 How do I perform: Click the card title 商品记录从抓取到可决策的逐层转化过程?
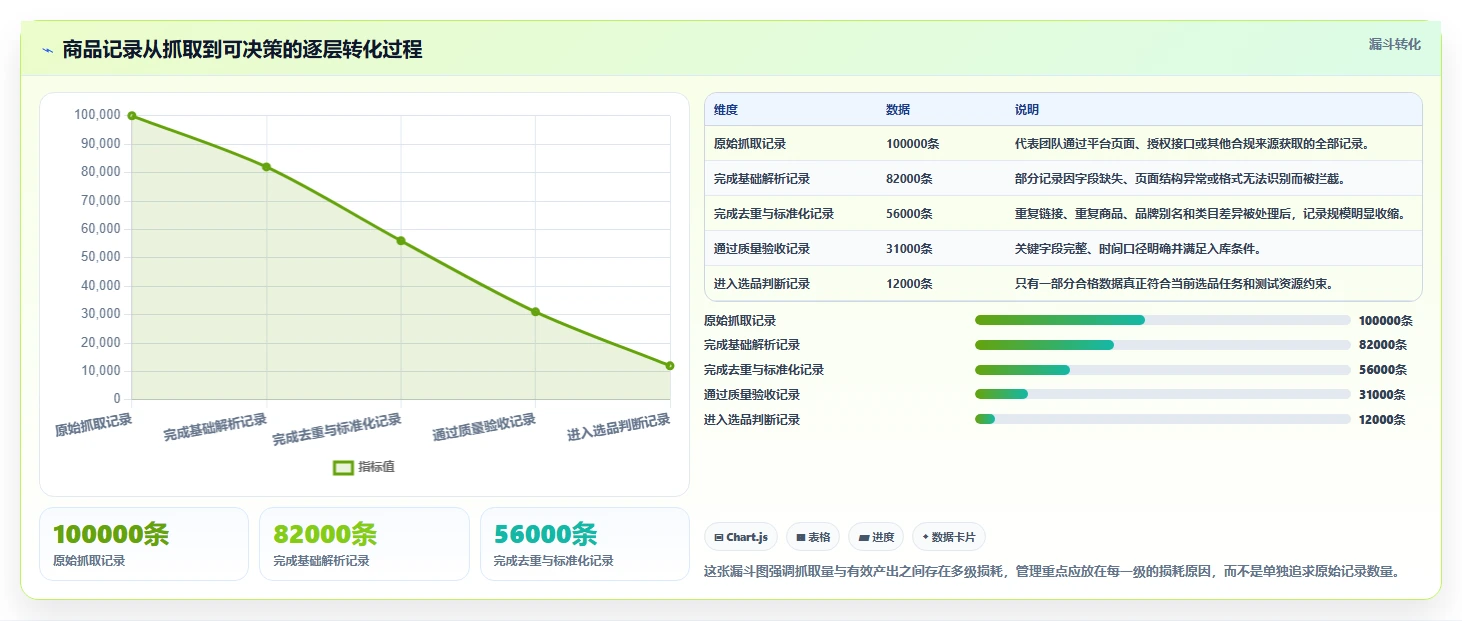(242, 50)
